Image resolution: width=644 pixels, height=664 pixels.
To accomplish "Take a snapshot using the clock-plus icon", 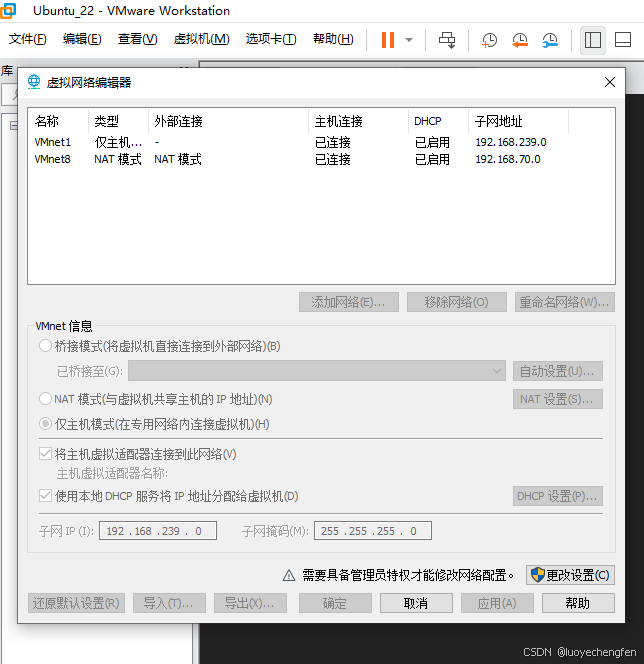I will pyautogui.click(x=489, y=40).
